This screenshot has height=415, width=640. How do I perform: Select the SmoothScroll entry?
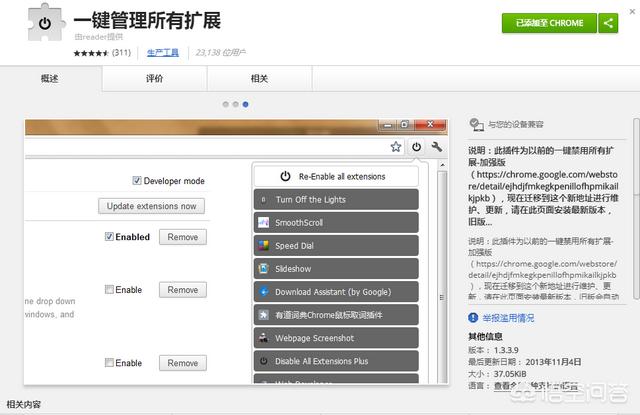[336, 222]
